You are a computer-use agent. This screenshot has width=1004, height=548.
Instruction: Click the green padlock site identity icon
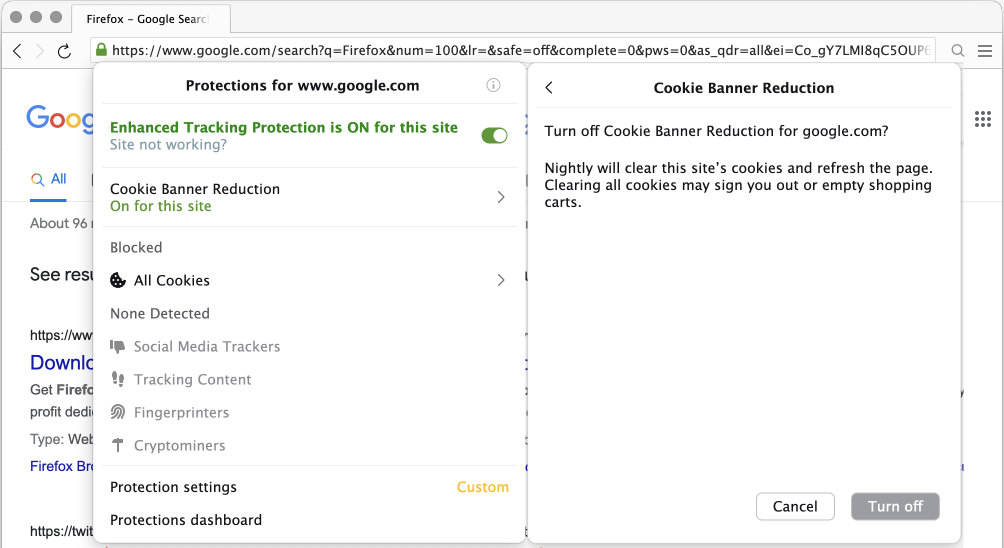point(100,51)
